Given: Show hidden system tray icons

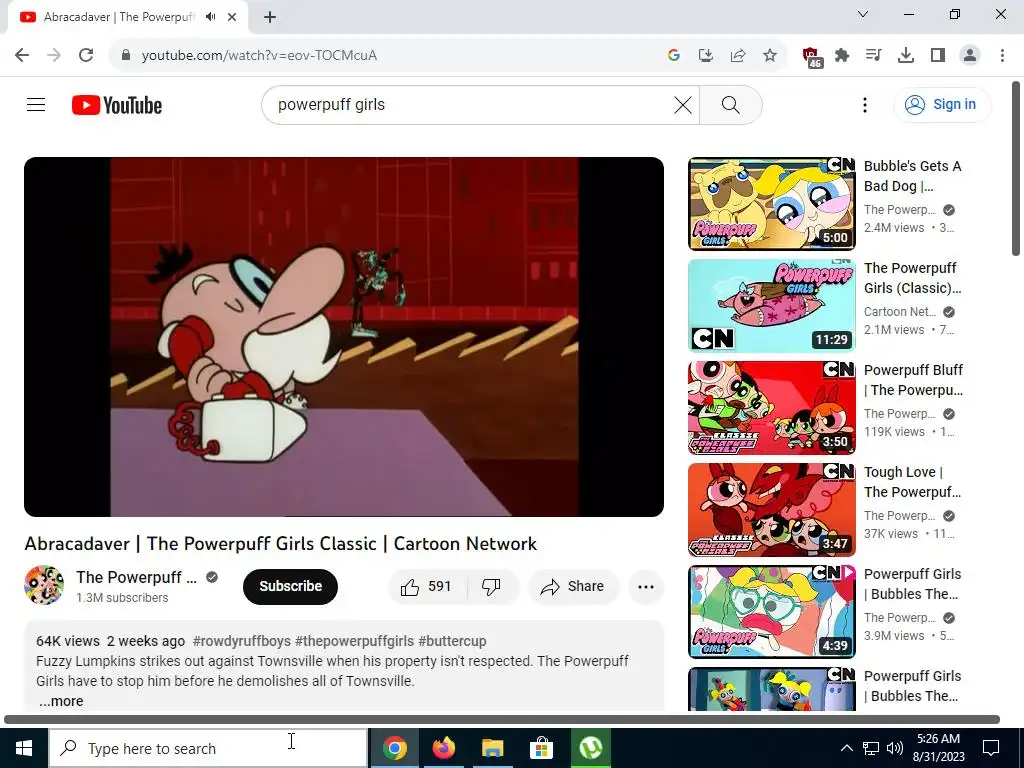Looking at the screenshot, I should coord(846,748).
